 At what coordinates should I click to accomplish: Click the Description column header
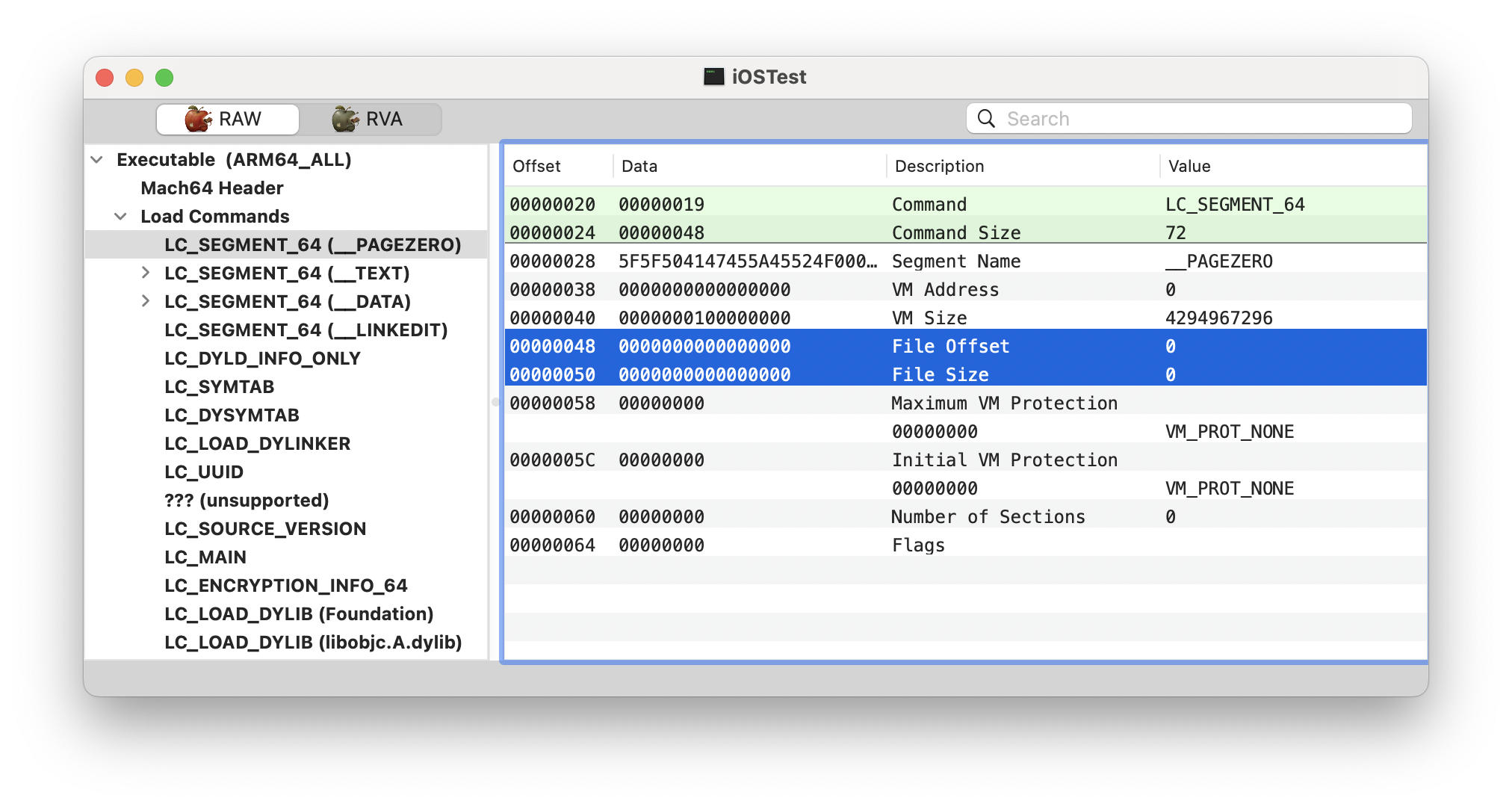939,166
